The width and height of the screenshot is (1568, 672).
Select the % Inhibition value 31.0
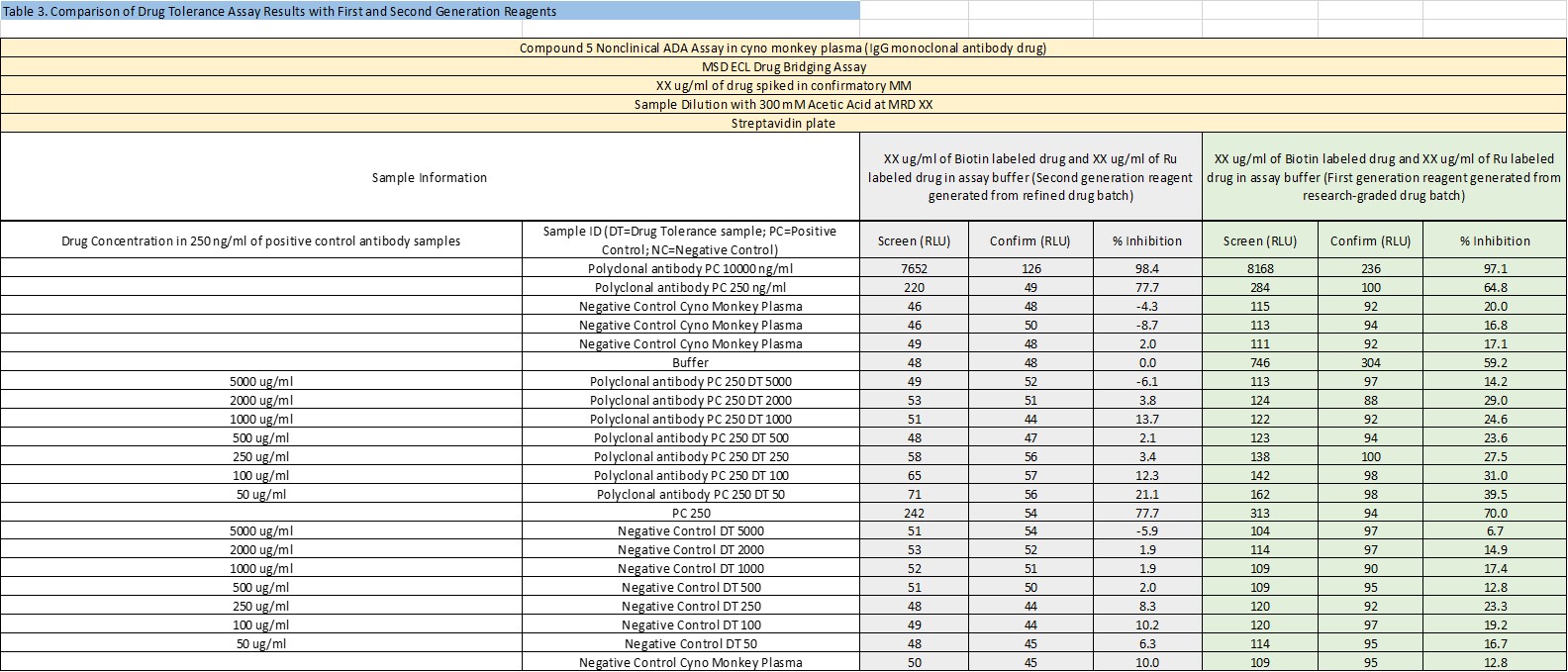pyautogui.click(x=1495, y=476)
